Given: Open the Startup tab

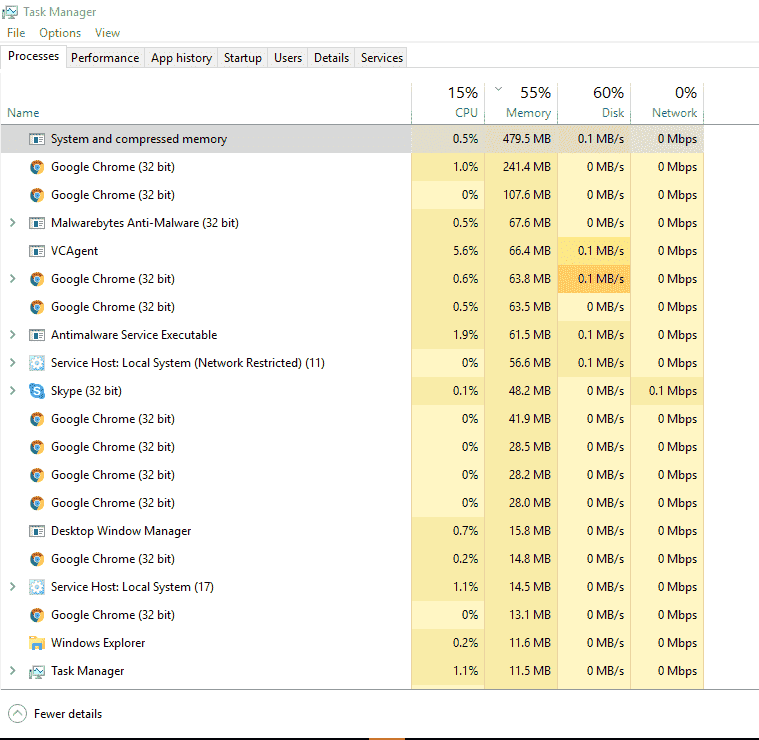Looking at the screenshot, I should (243, 58).
